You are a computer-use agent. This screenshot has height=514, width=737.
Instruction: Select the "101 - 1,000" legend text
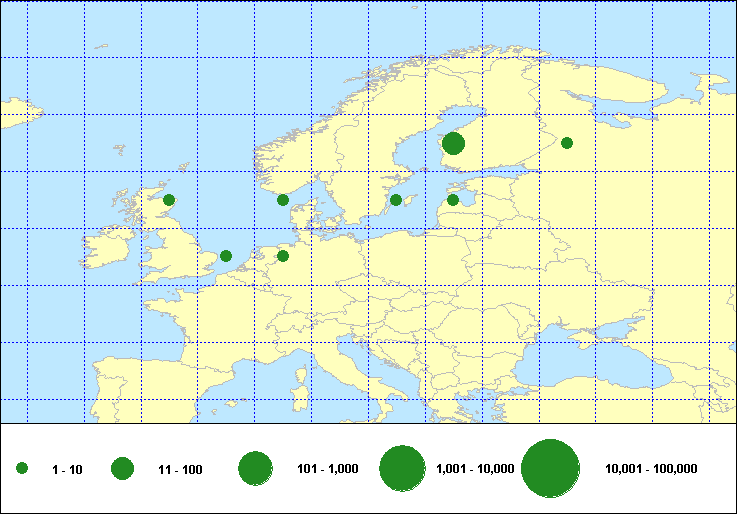[x=328, y=470]
